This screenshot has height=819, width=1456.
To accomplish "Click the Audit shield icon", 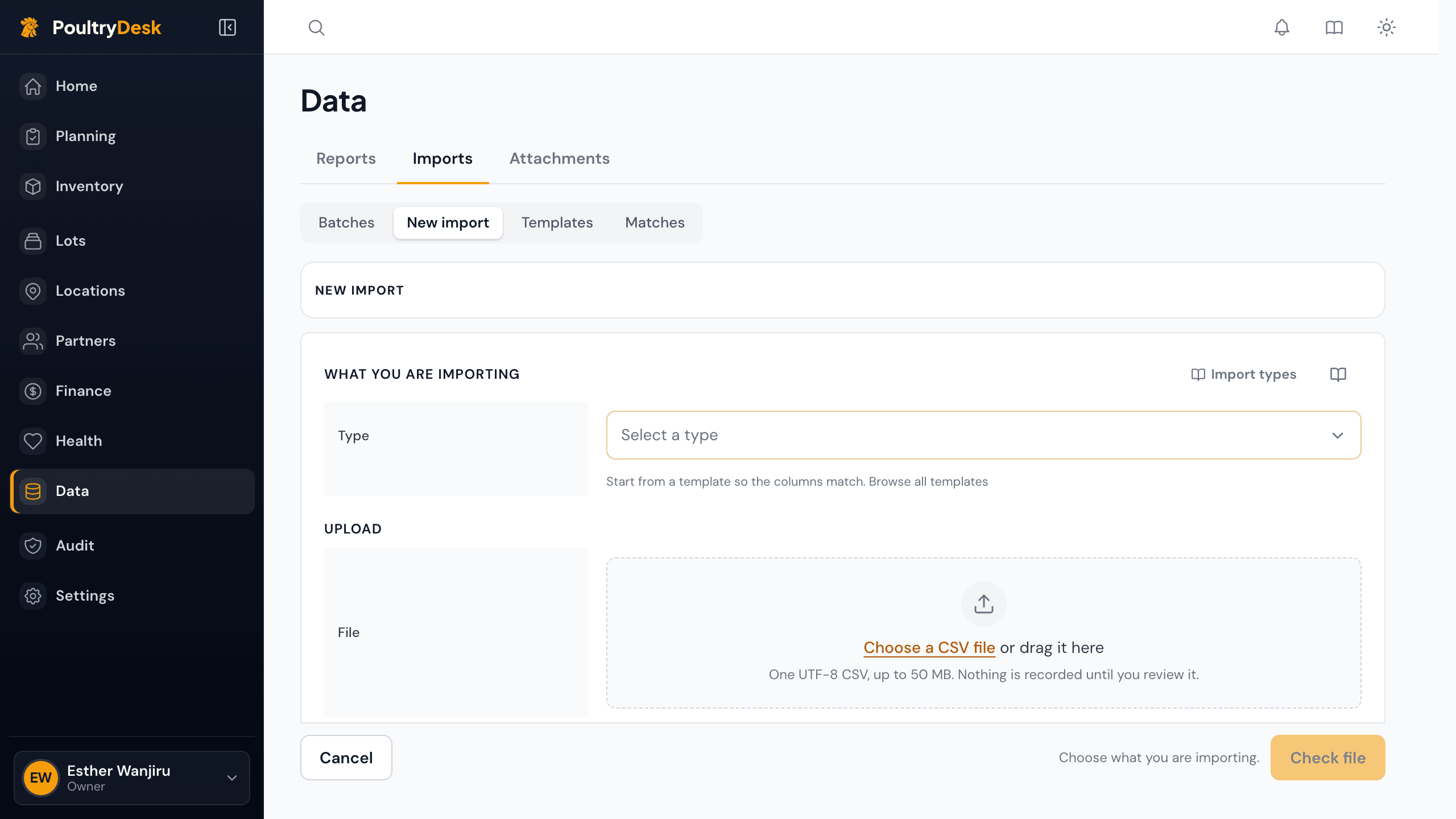I will coord(33,546).
